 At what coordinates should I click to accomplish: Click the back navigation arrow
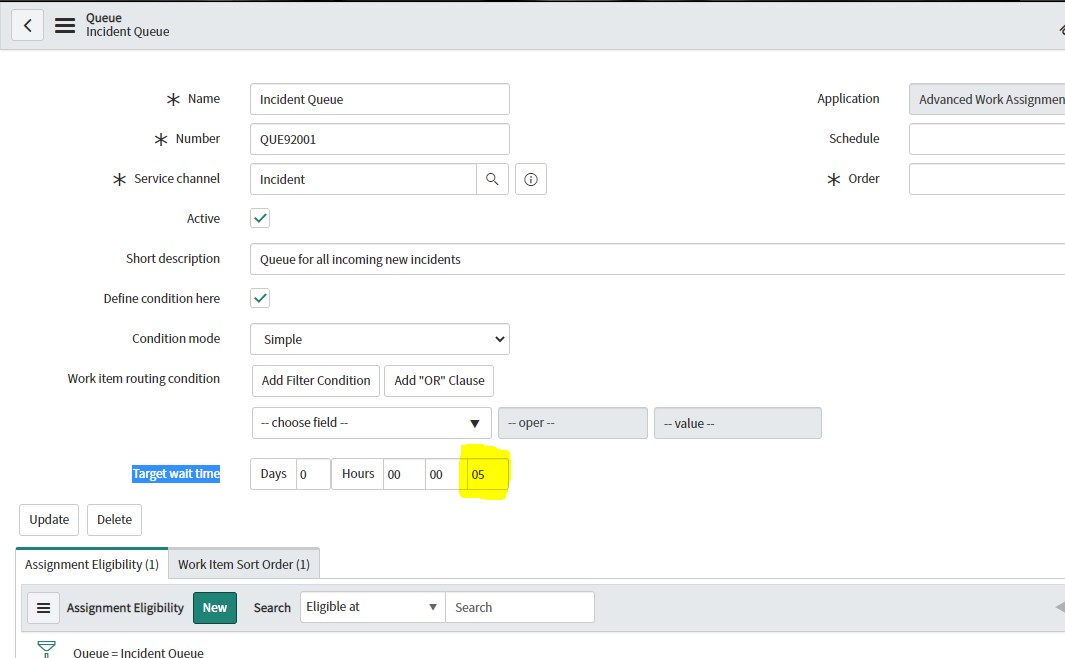(27, 24)
